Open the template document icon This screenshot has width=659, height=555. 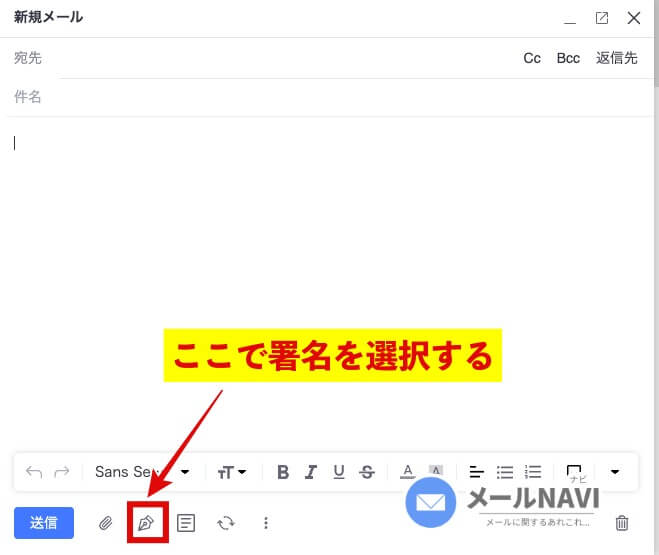(186, 523)
